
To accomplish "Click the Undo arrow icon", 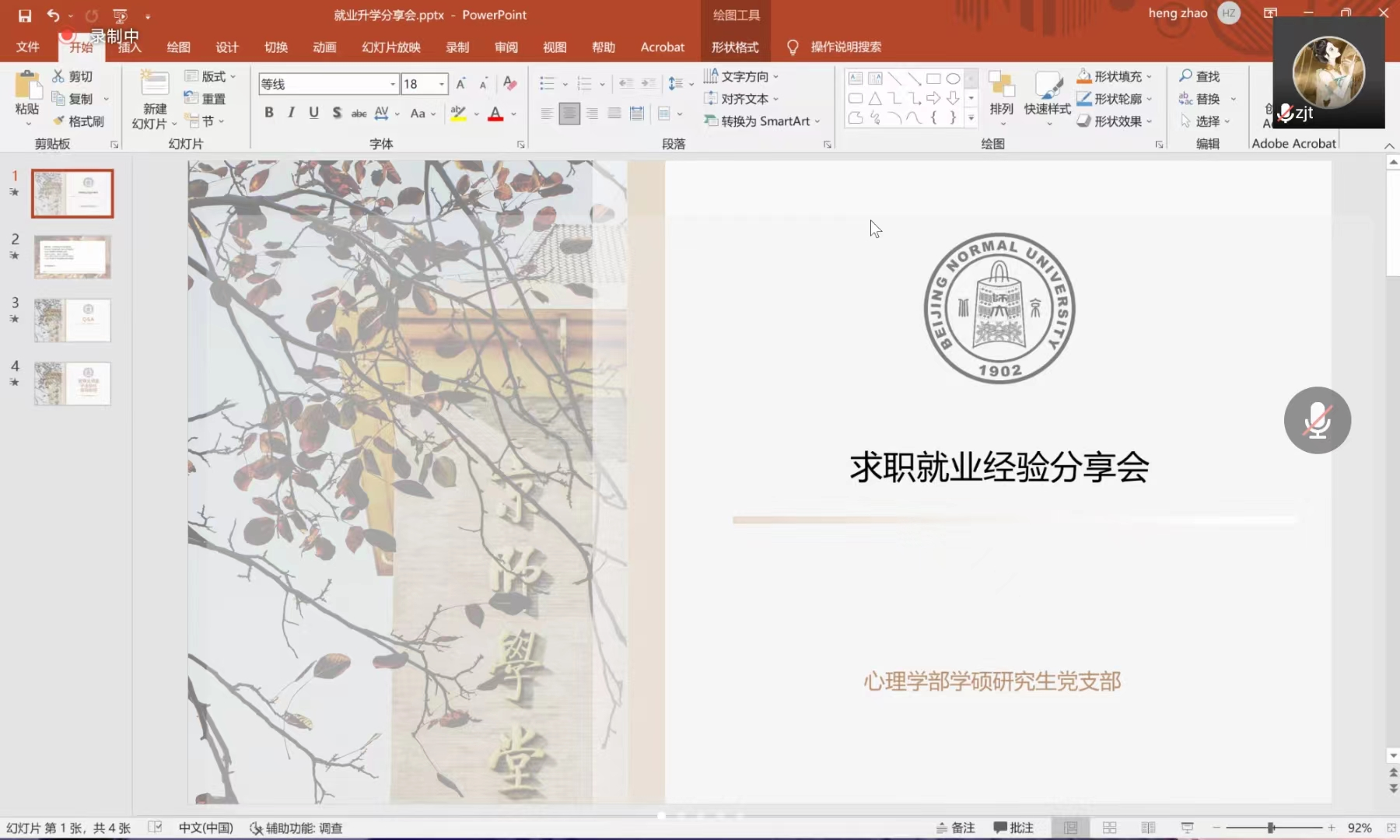I will 52,16.
